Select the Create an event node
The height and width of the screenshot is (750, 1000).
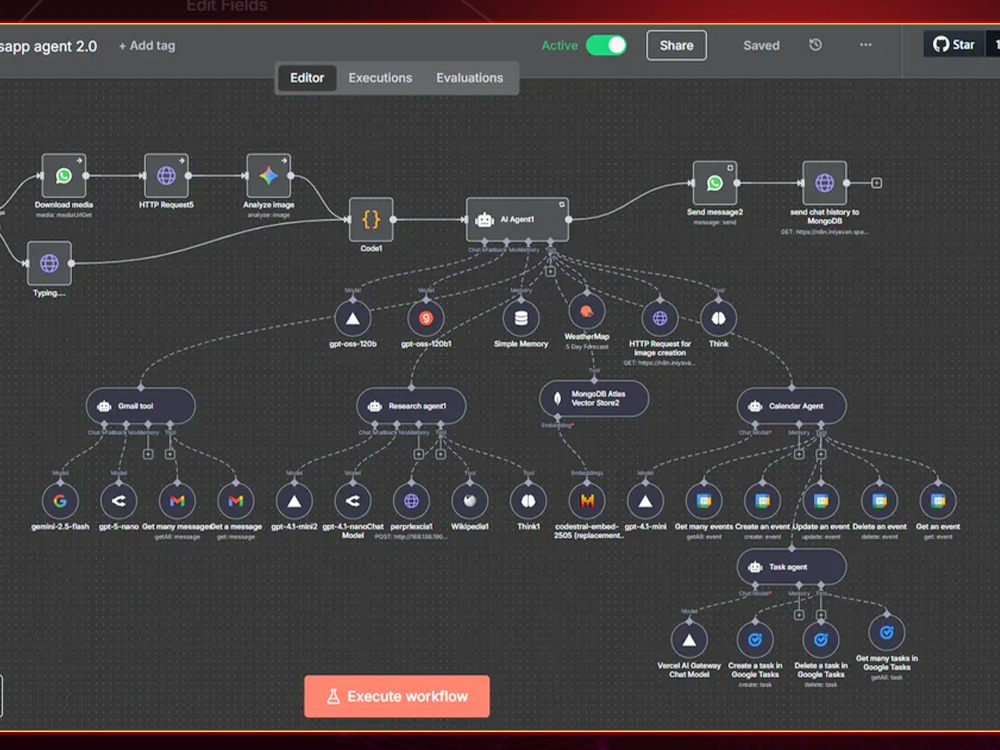763,501
